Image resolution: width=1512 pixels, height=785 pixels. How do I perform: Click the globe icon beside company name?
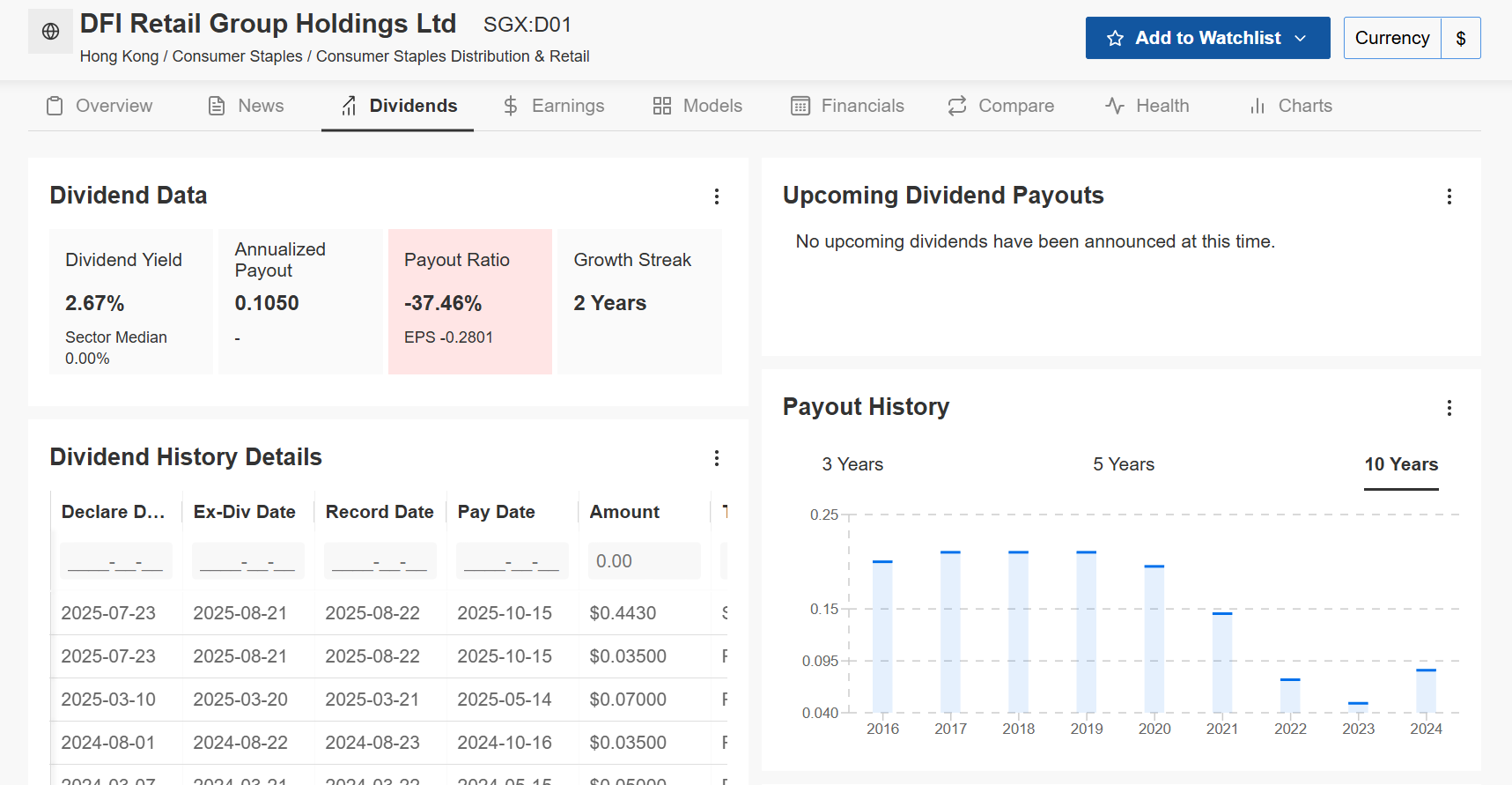[50, 32]
